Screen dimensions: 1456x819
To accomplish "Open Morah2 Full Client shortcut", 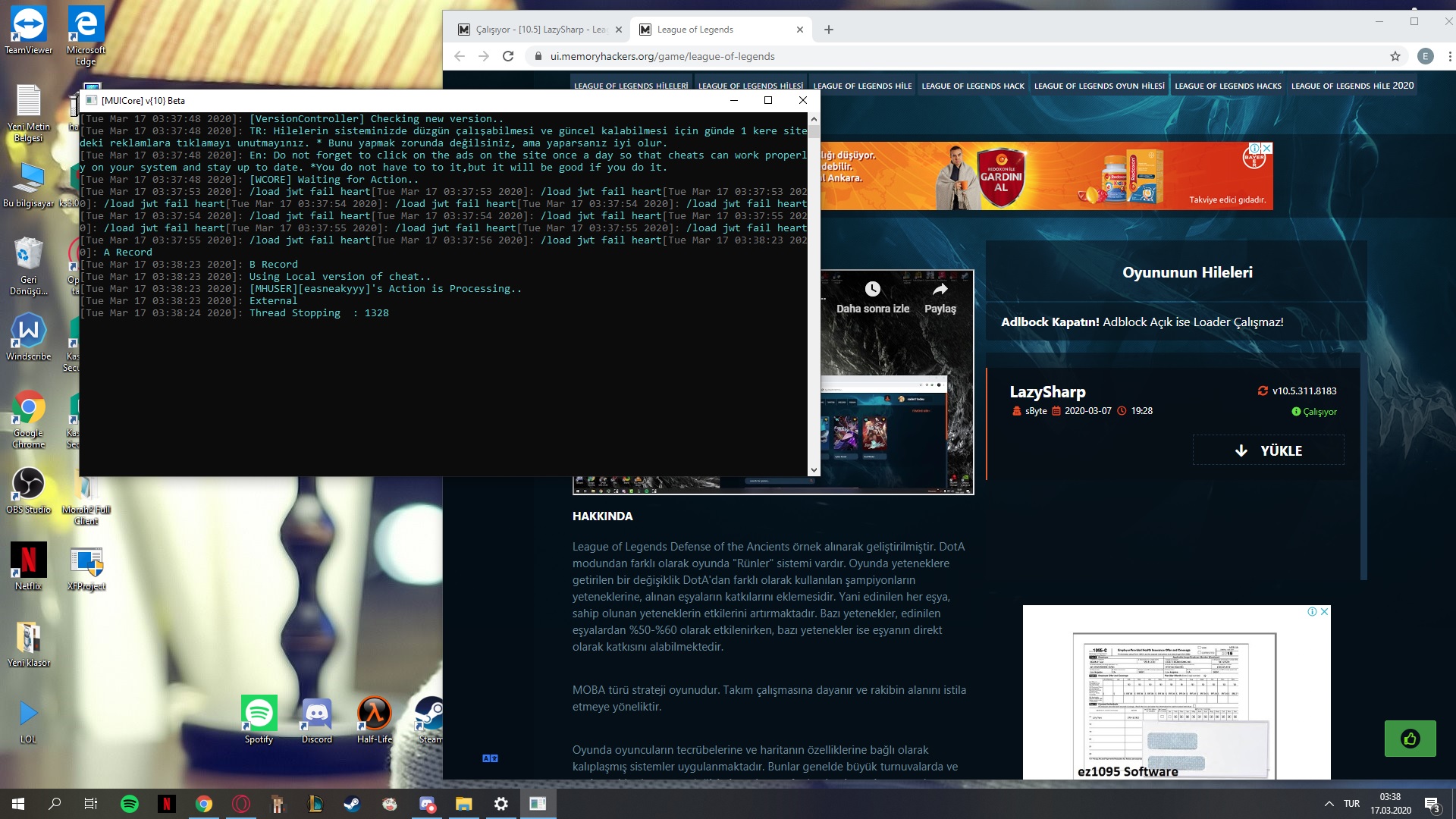I will [86, 500].
